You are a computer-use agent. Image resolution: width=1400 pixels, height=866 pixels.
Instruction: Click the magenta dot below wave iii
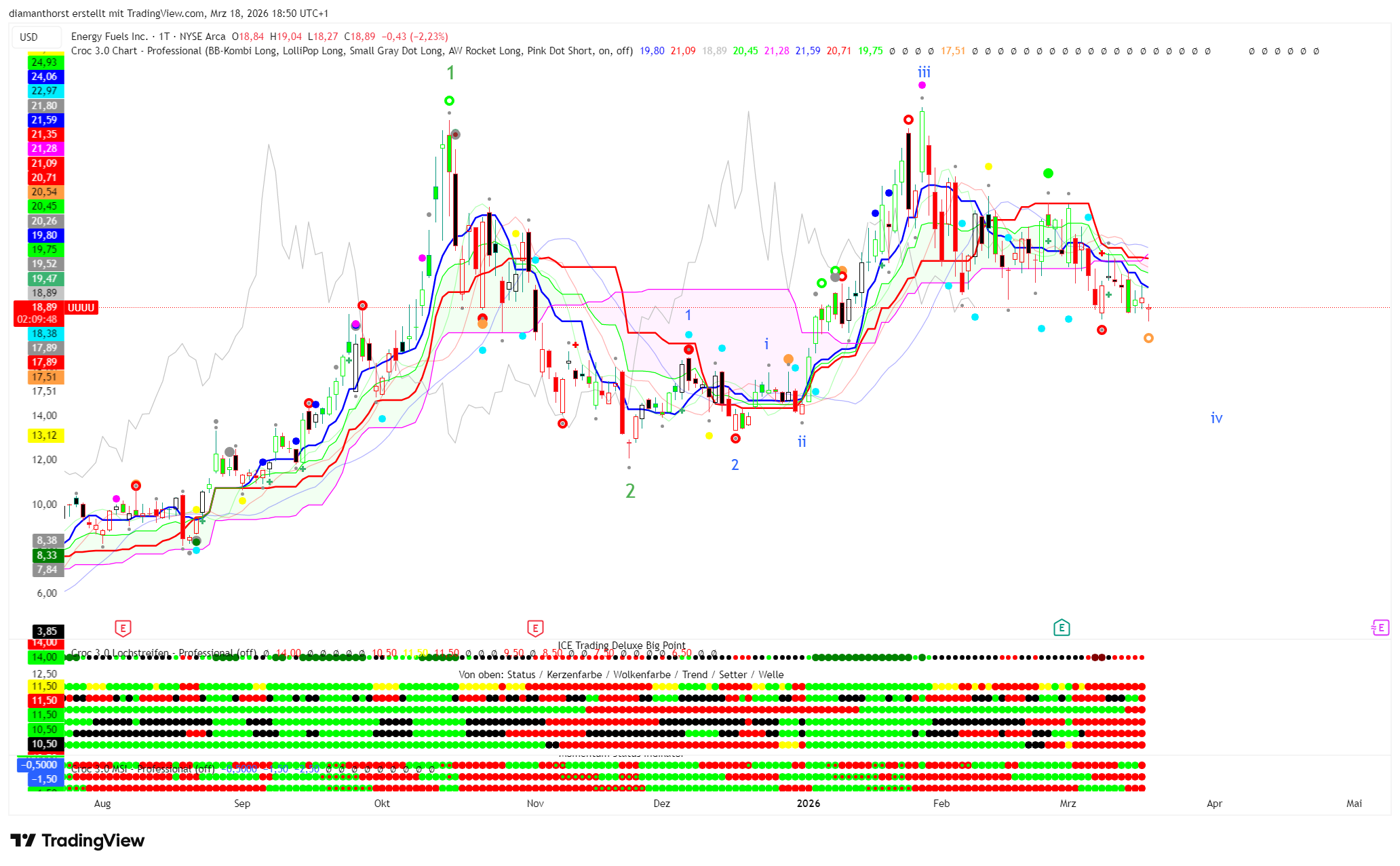click(922, 85)
